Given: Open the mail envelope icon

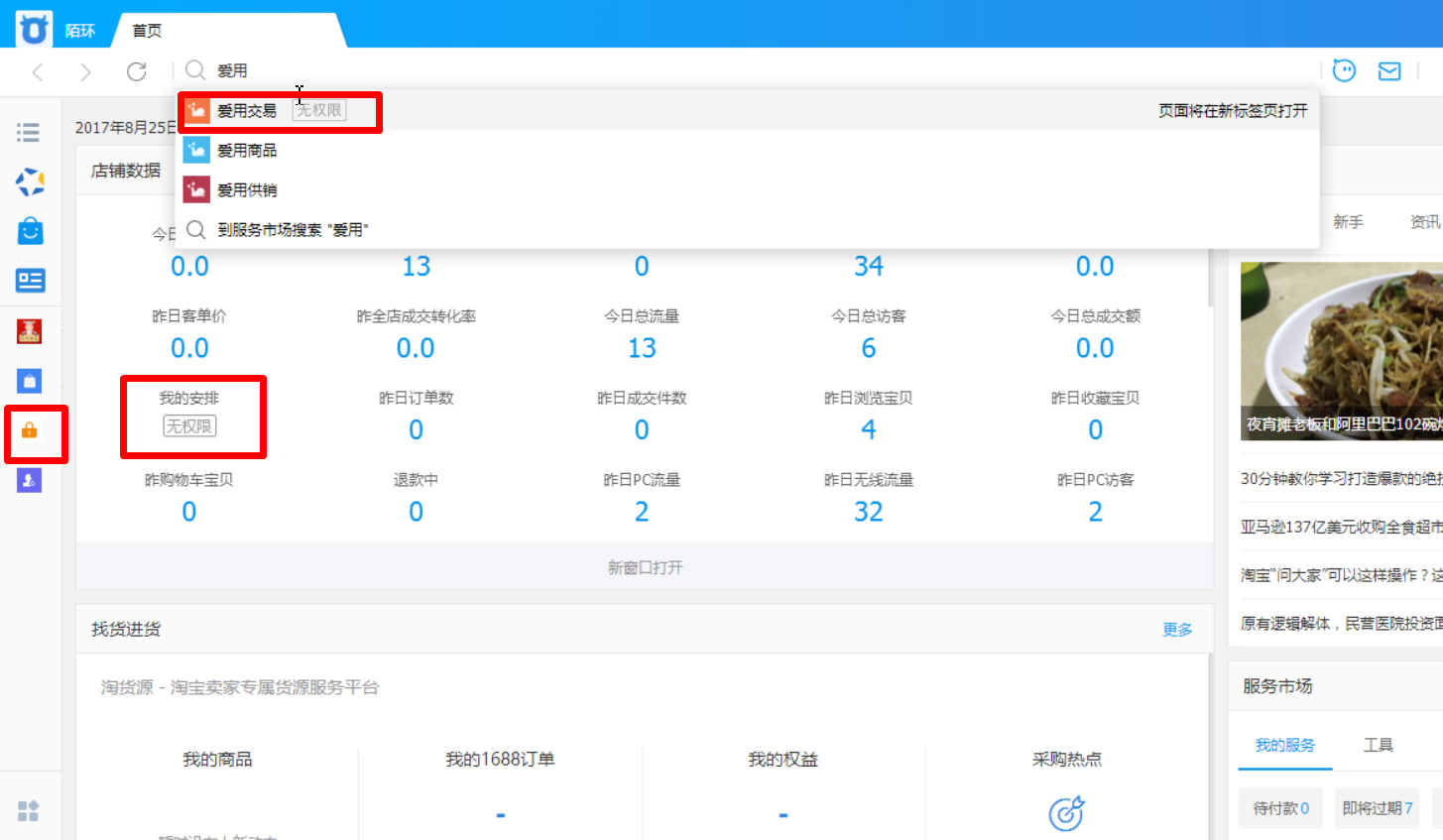Looking at the screenshot, I should (x=1389, y=71).
